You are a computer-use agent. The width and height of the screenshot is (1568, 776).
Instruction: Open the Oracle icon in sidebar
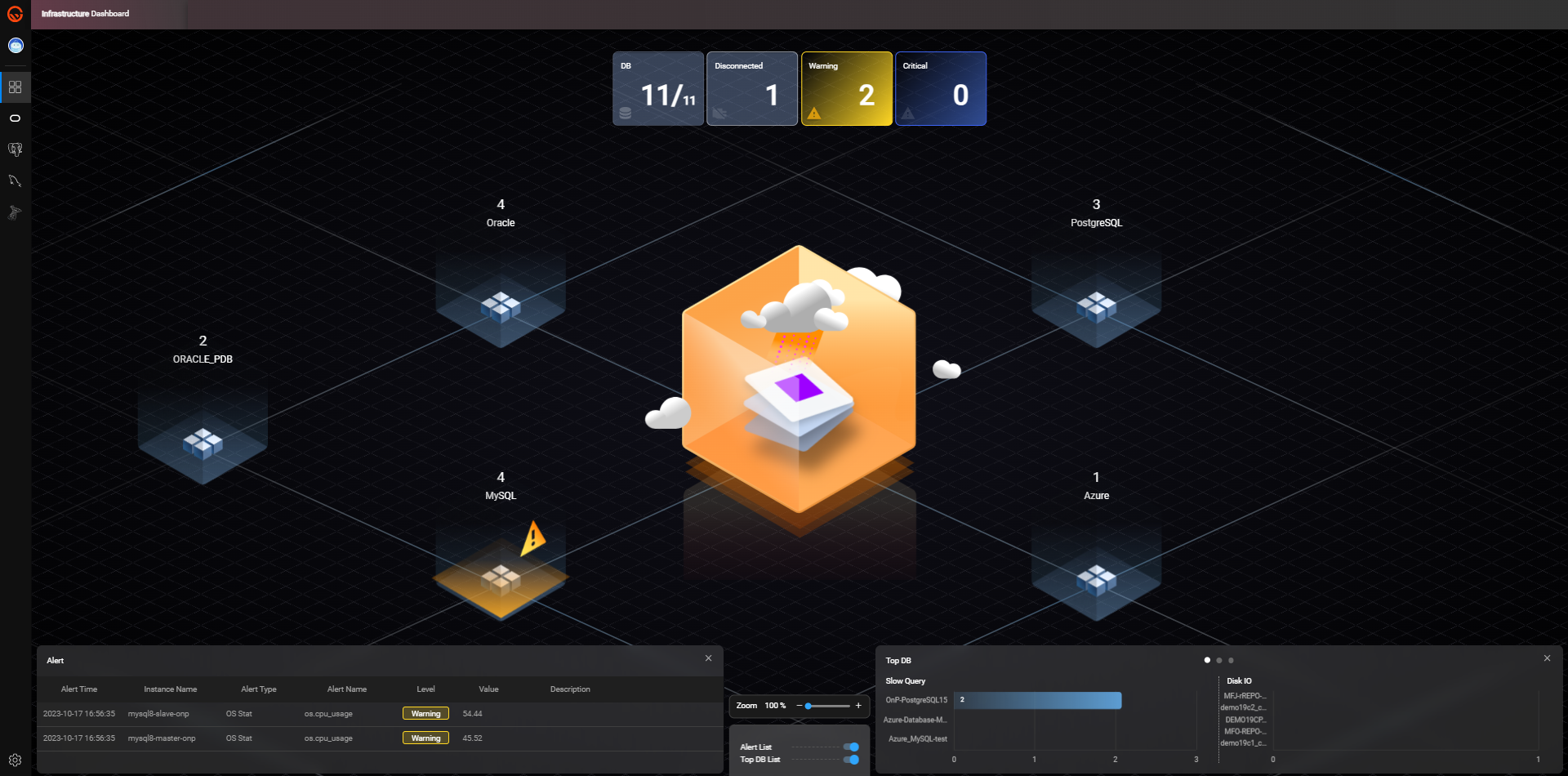pyautogui.click(x=15, y=118)
